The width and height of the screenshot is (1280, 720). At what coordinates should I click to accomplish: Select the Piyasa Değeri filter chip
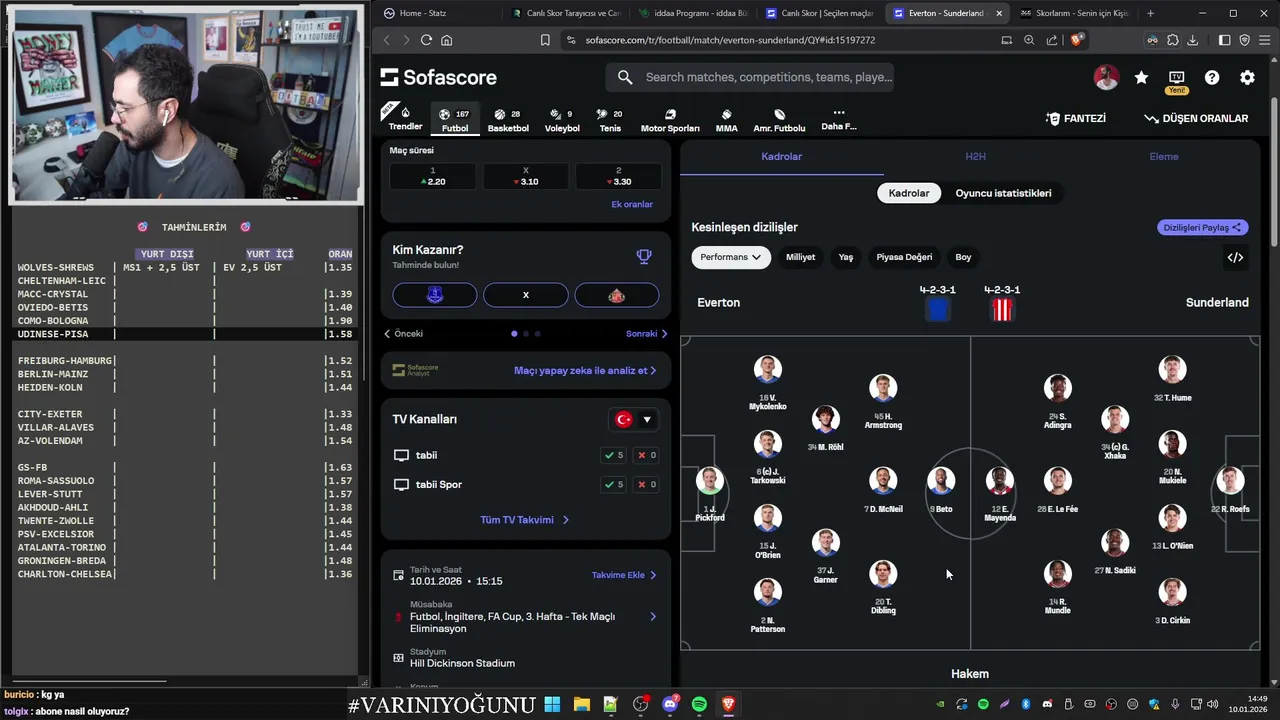tap(904, 257)
